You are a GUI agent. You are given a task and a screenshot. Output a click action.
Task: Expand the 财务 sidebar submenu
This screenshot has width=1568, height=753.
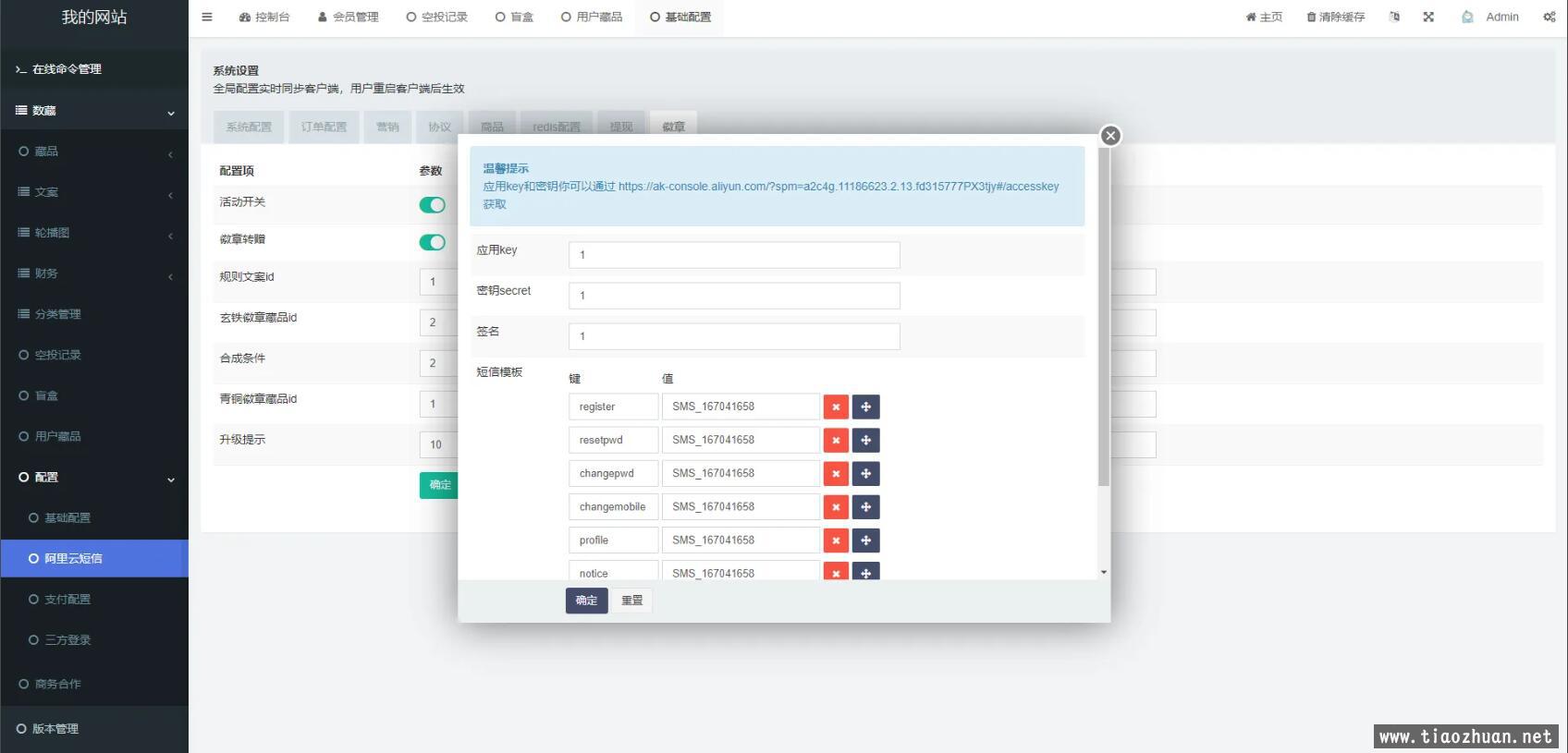pyautogui.click(x=94, y=273)
